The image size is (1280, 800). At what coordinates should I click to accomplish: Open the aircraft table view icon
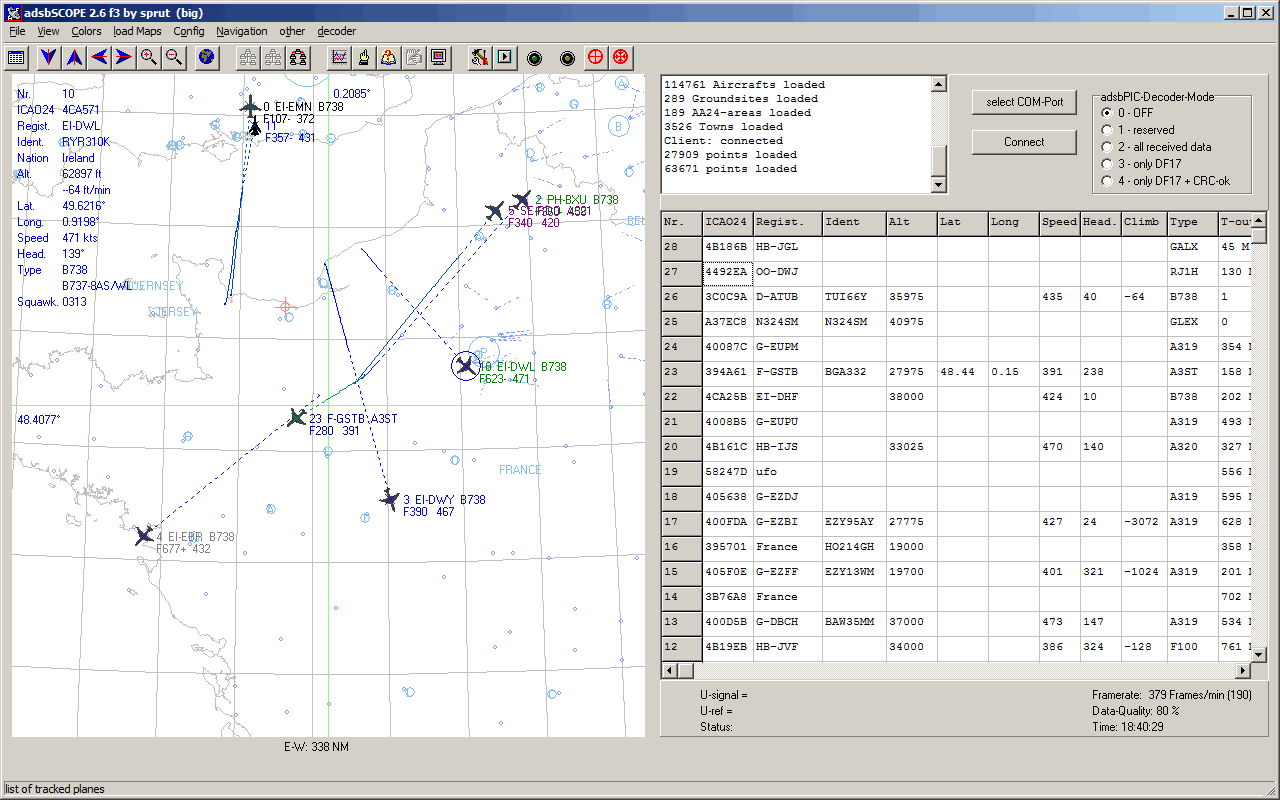16,57
